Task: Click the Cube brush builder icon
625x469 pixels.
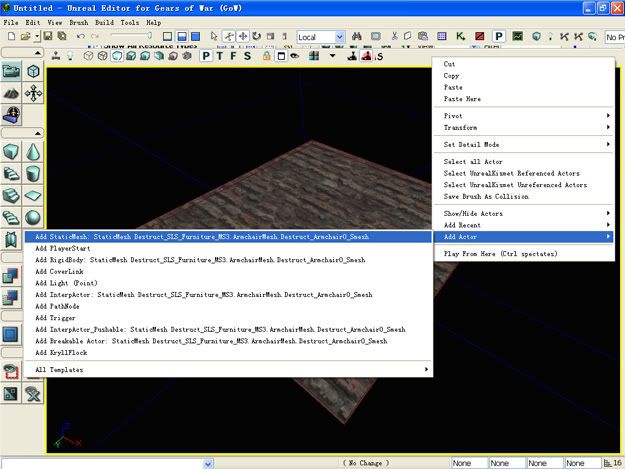Action: (x=11, y=152)
